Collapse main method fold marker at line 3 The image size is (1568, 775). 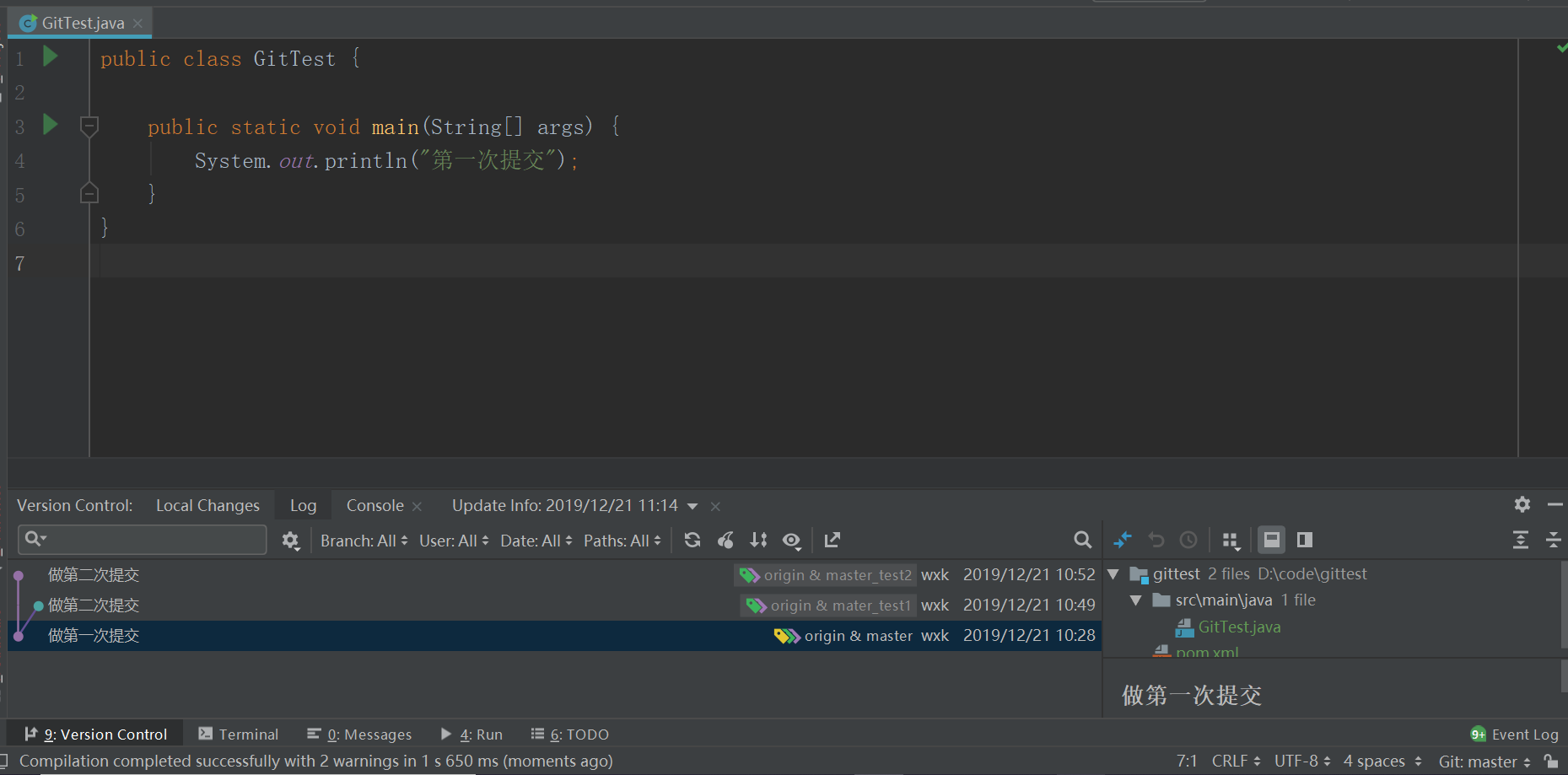click(x=89, y=126)
